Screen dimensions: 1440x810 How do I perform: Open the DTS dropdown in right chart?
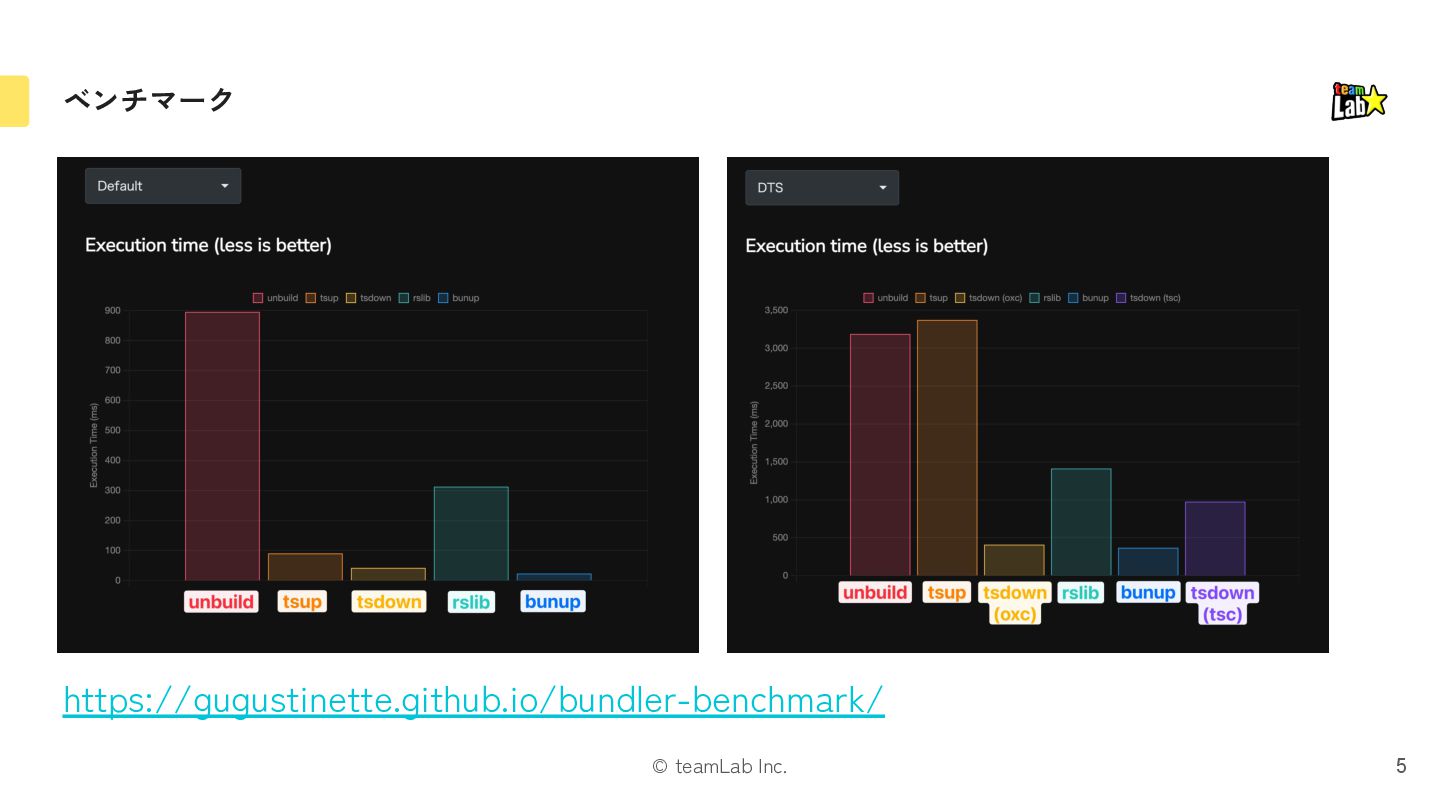click(822, 188)
